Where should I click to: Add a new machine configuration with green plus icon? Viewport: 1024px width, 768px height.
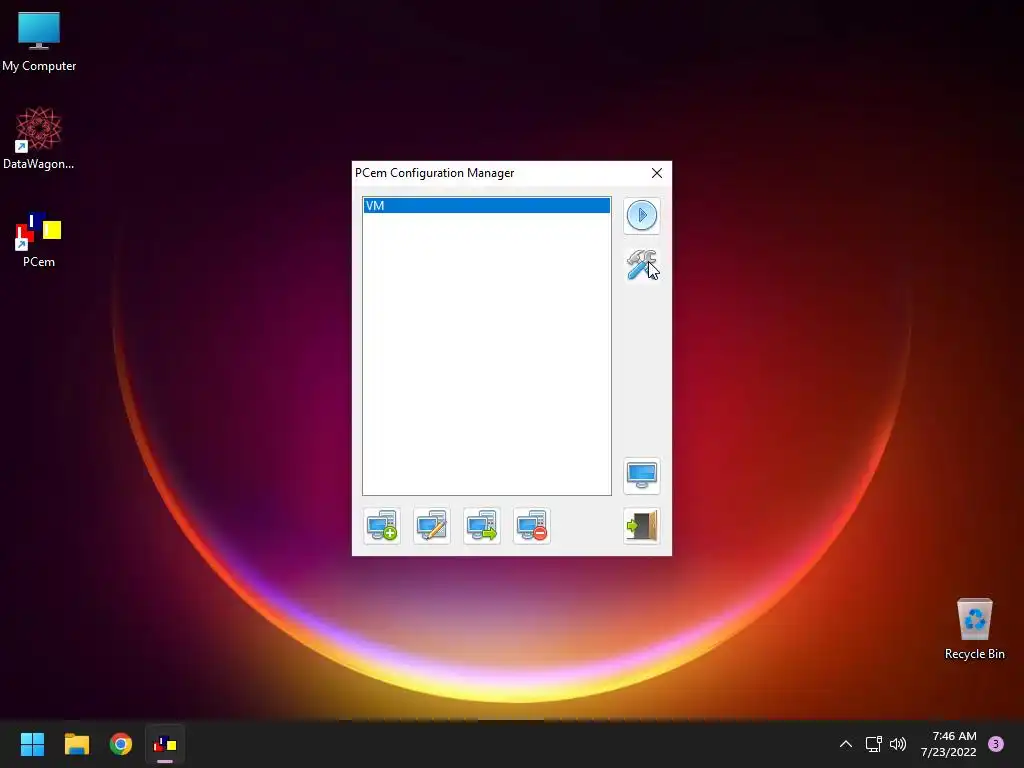tap(382, 526)
